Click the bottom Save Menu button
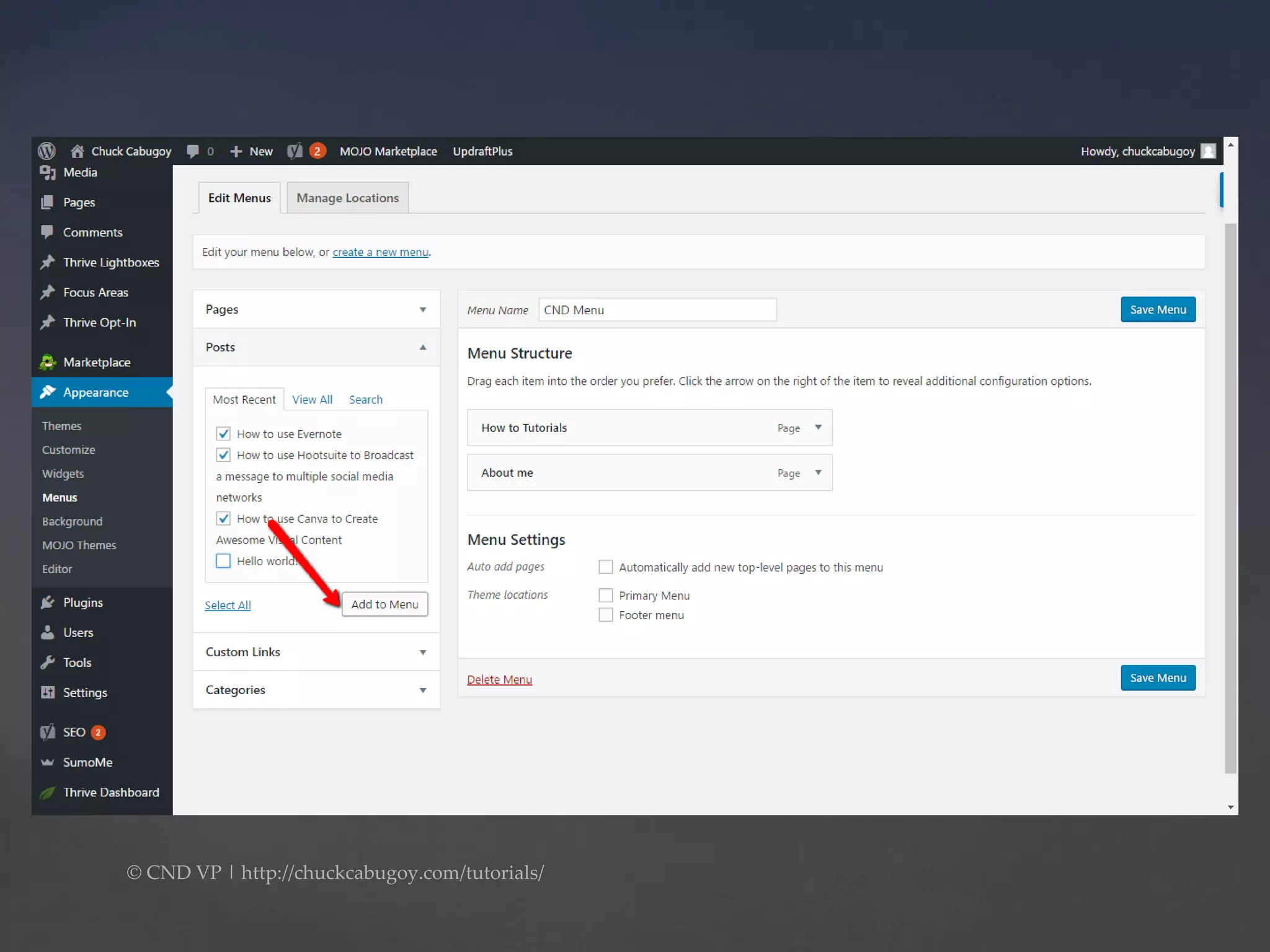This screenshot has width=1270, height=952. tap(1158, 677)
